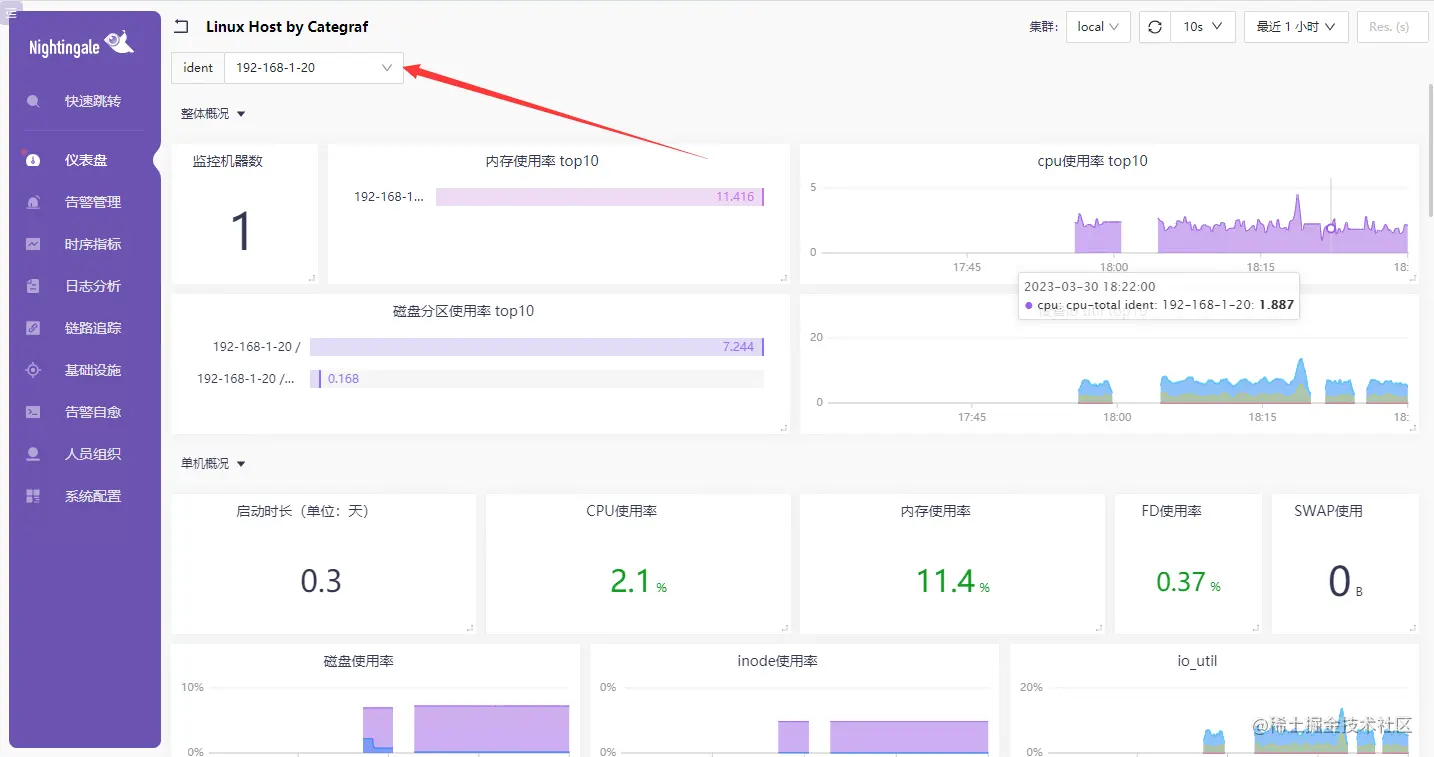1434x757 pixels.
Task: Open the ident dropdown showing 192-168-1-20
Action: tap(314, 68)
